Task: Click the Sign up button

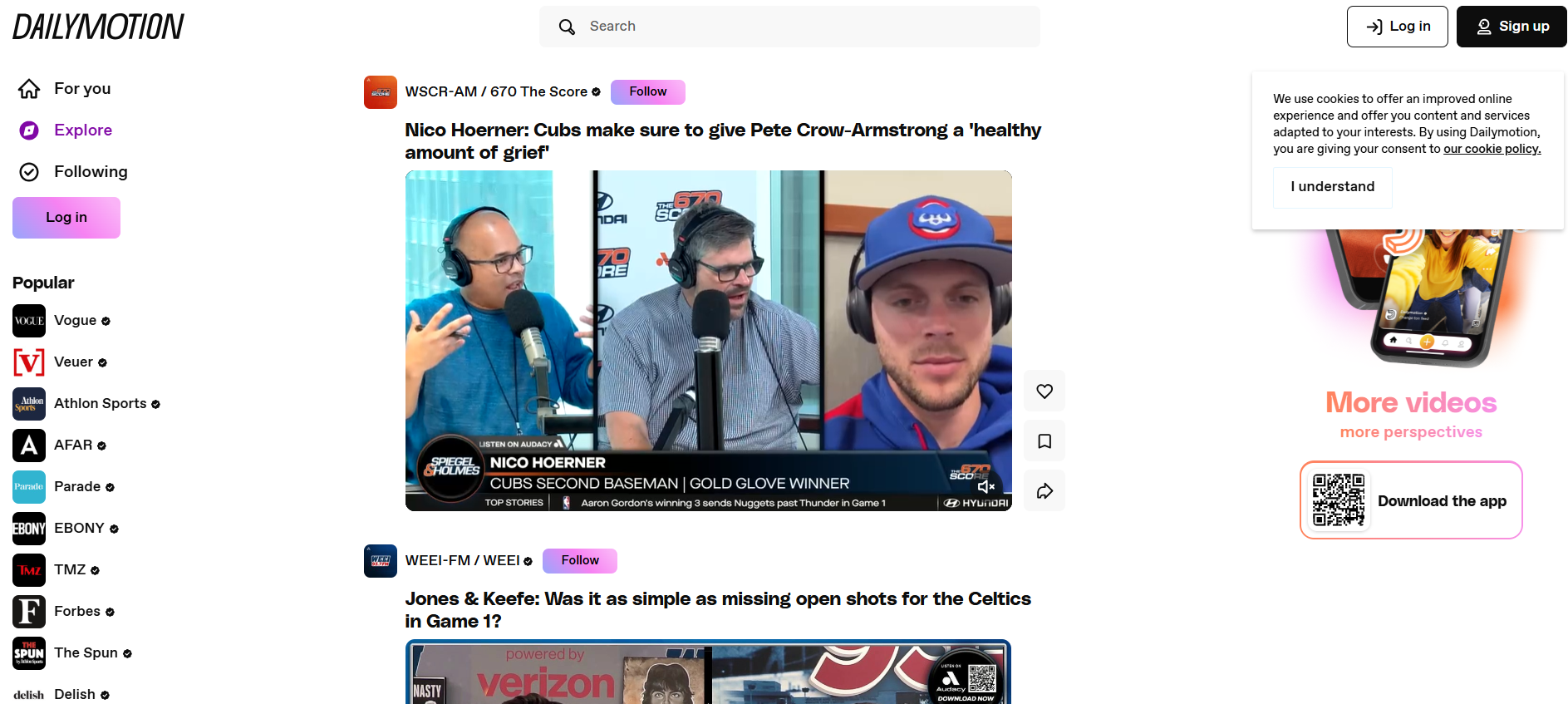Action: coord(1511,27)
